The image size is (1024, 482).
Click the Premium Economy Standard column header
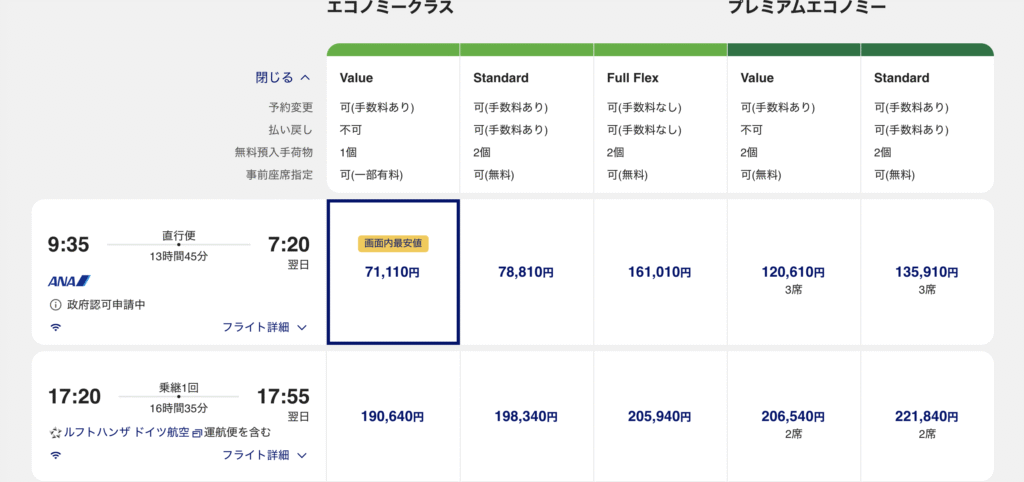902,78
